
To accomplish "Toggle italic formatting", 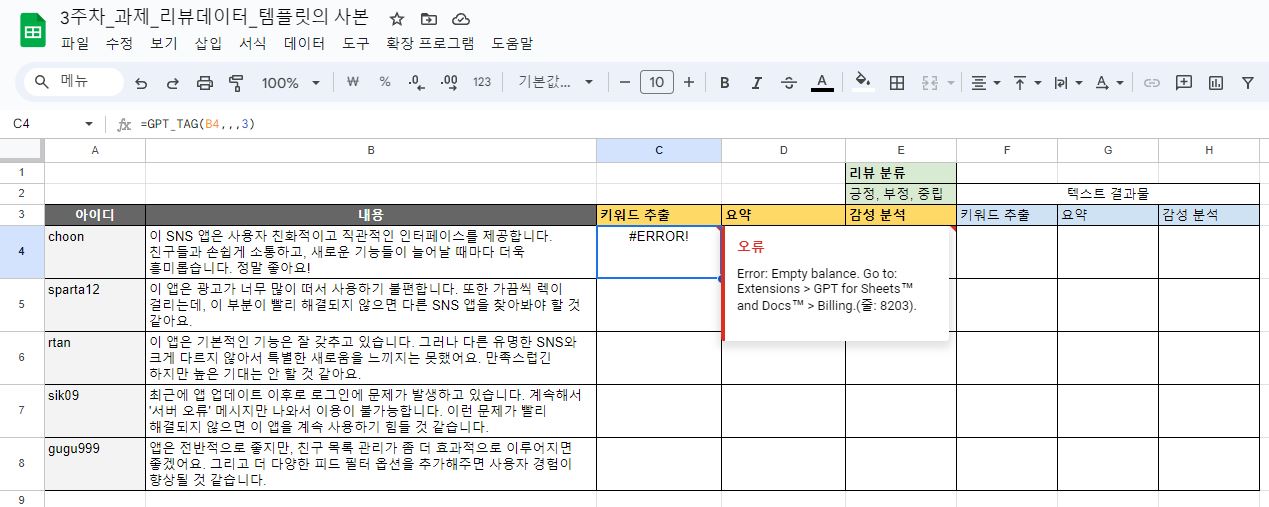I will (757, 83).
